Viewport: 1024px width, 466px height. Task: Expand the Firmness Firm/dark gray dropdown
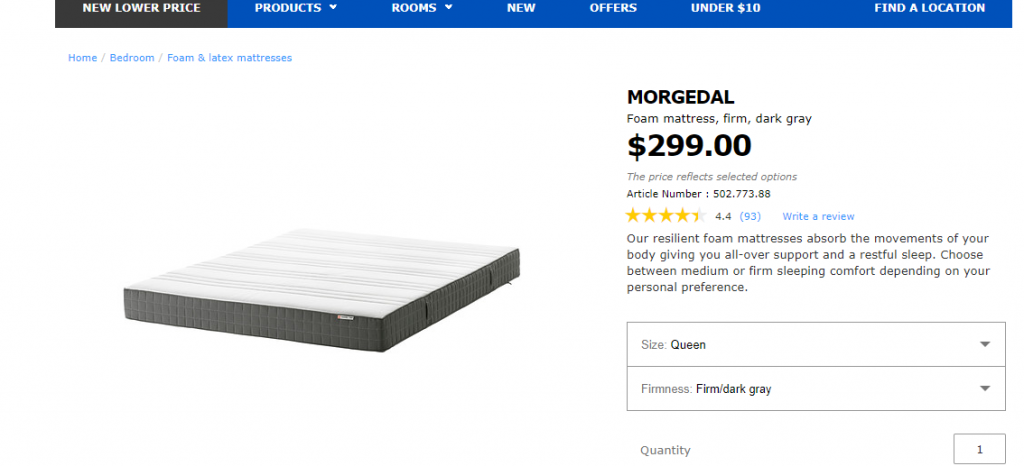815,389
